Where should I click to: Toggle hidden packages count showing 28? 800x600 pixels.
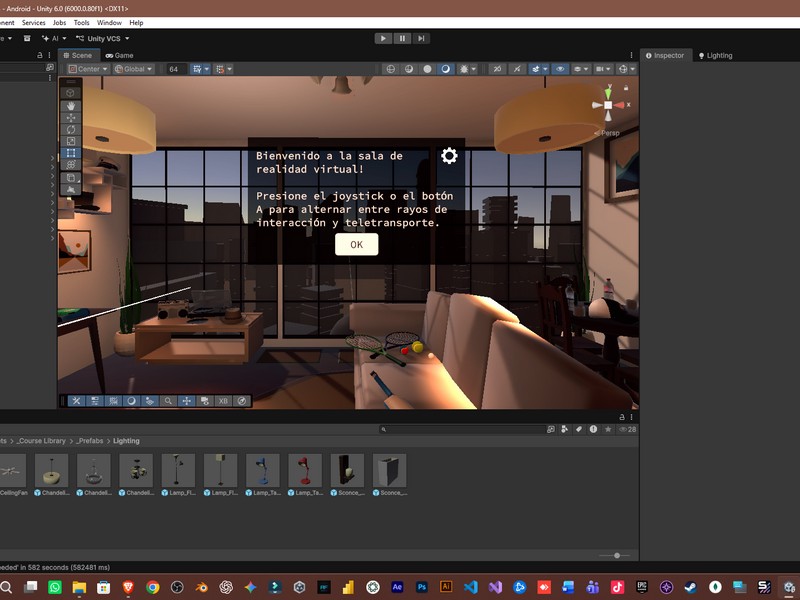628,429
